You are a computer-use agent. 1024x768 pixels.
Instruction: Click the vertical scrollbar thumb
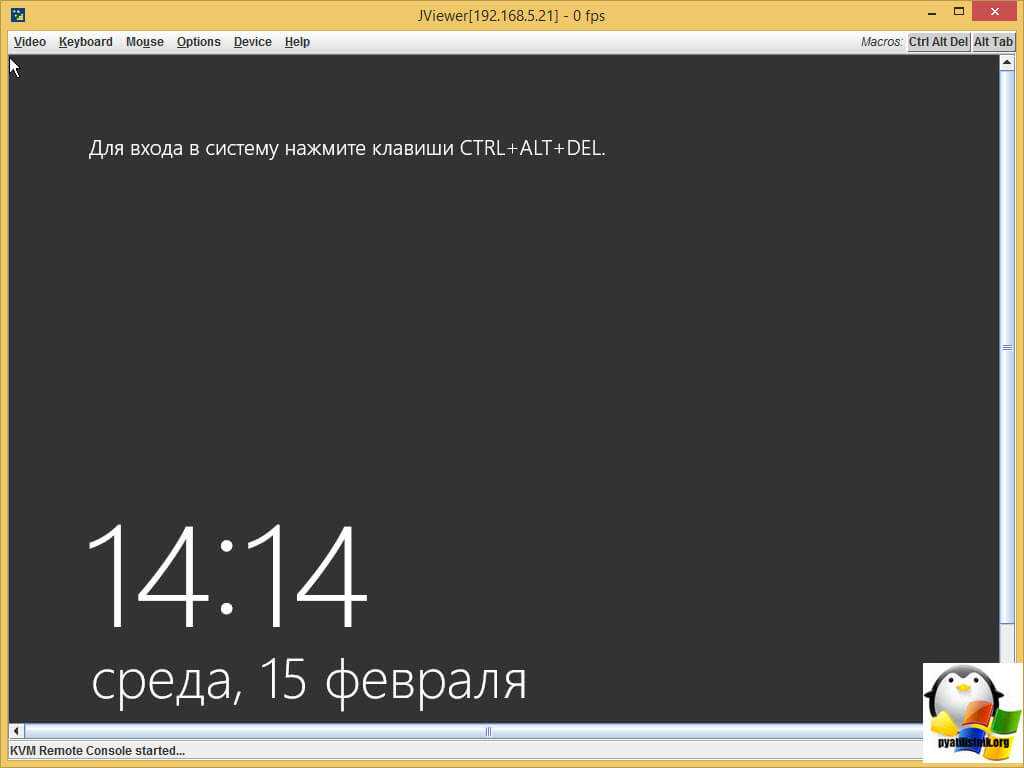pos(1007,347)
